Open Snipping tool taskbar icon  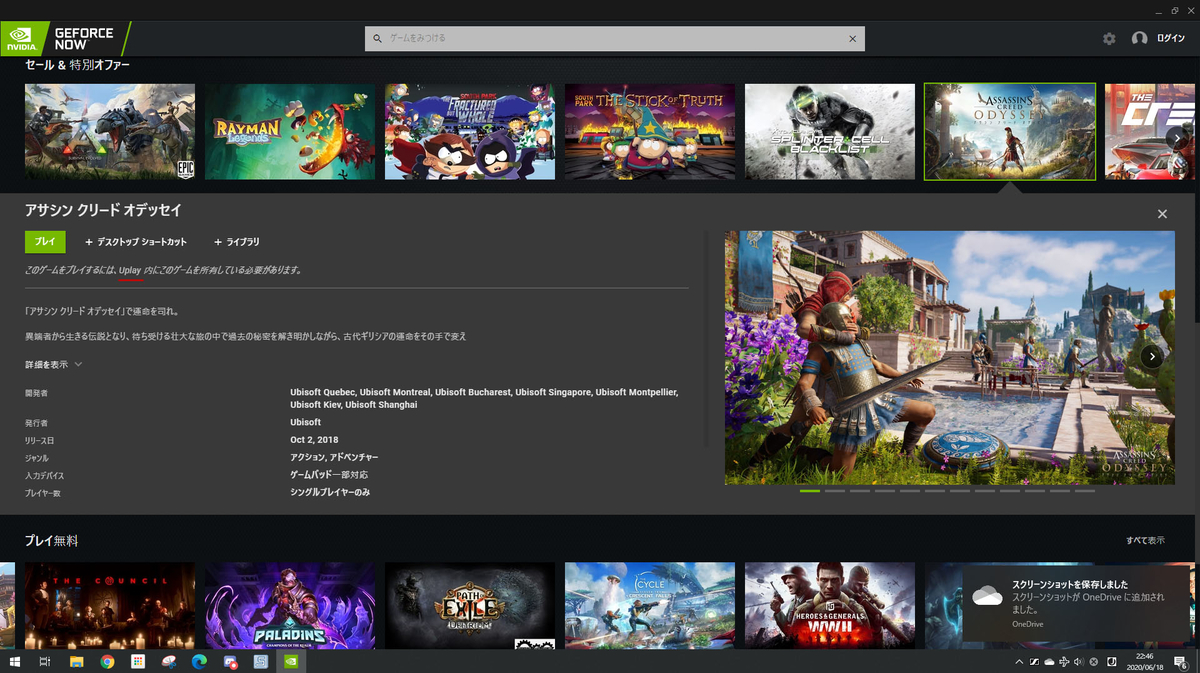point(168,662)
